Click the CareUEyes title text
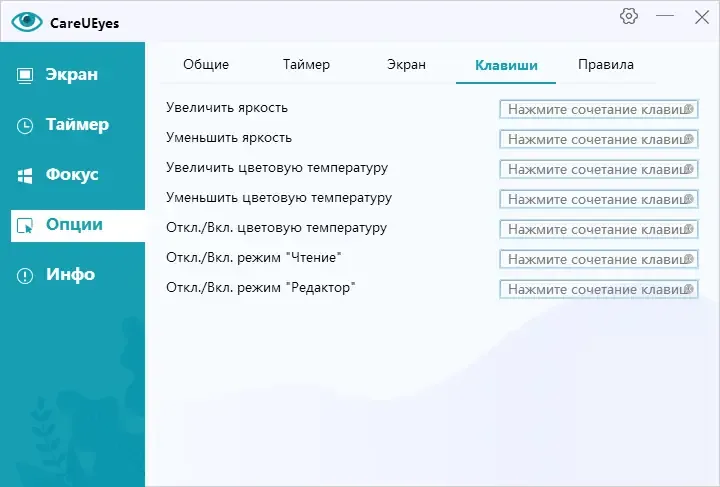 tap(84, 23)
